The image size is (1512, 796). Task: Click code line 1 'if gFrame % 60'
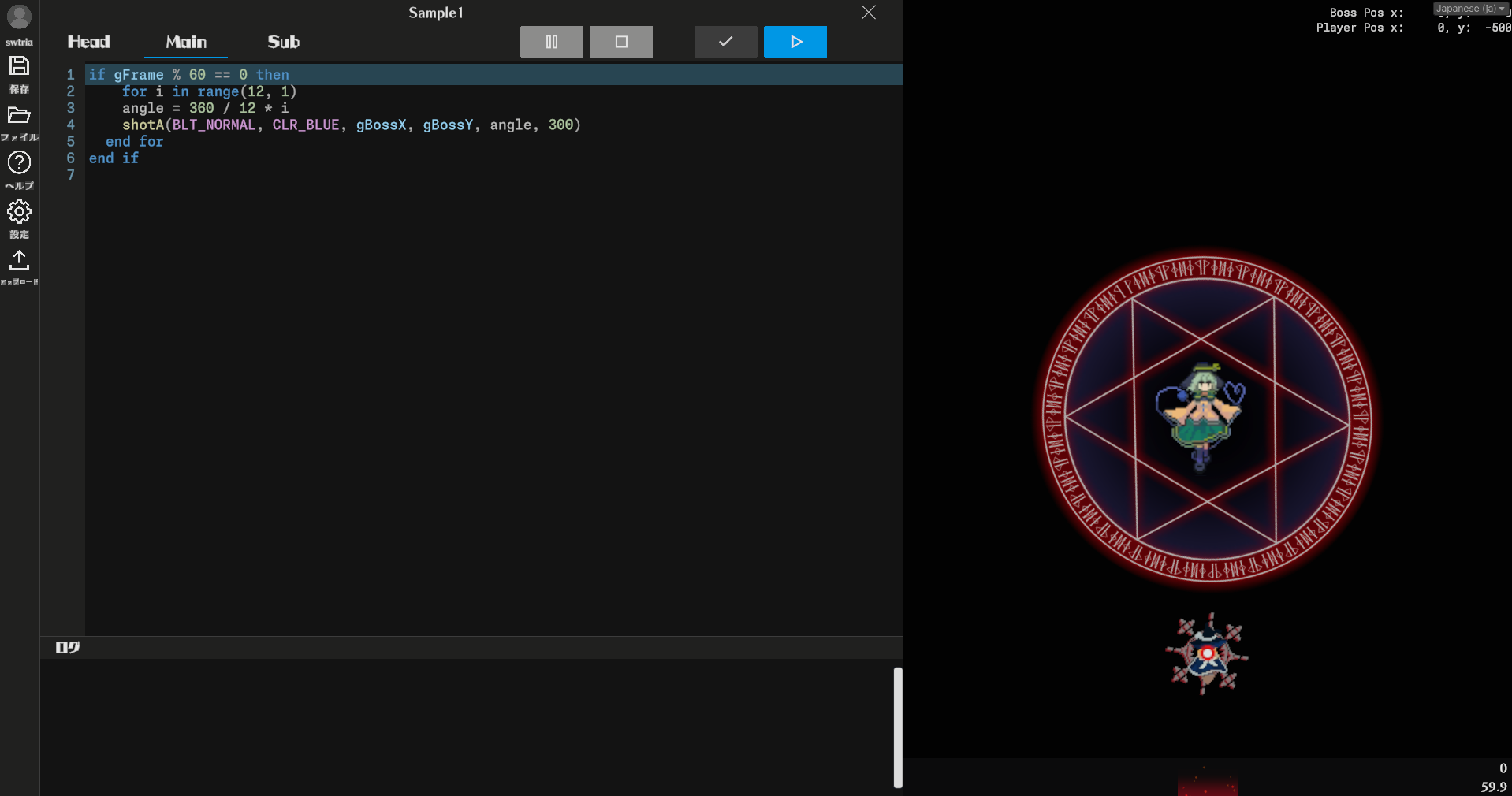189,75
